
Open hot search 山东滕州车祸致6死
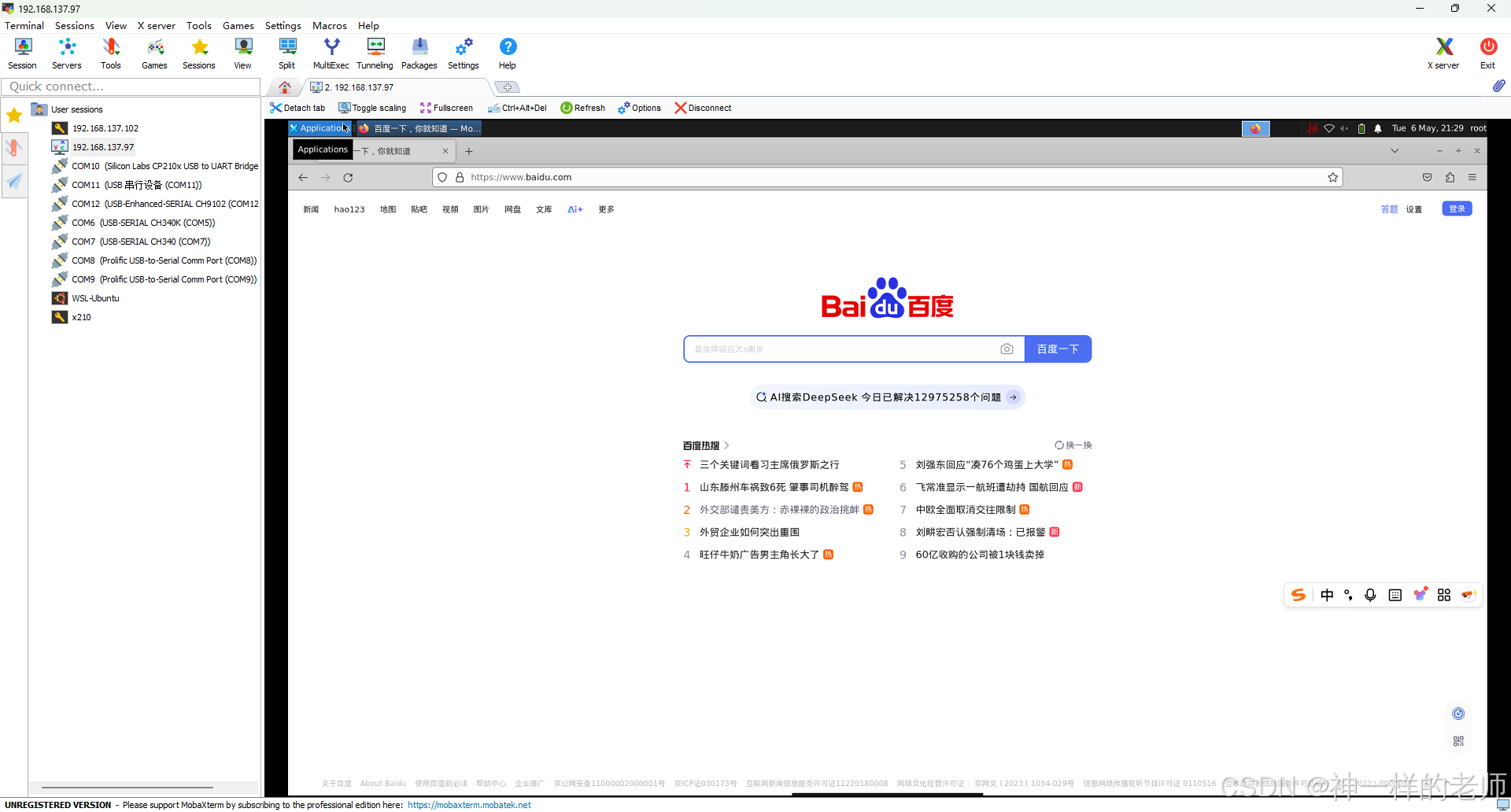(x=774, y=488)
